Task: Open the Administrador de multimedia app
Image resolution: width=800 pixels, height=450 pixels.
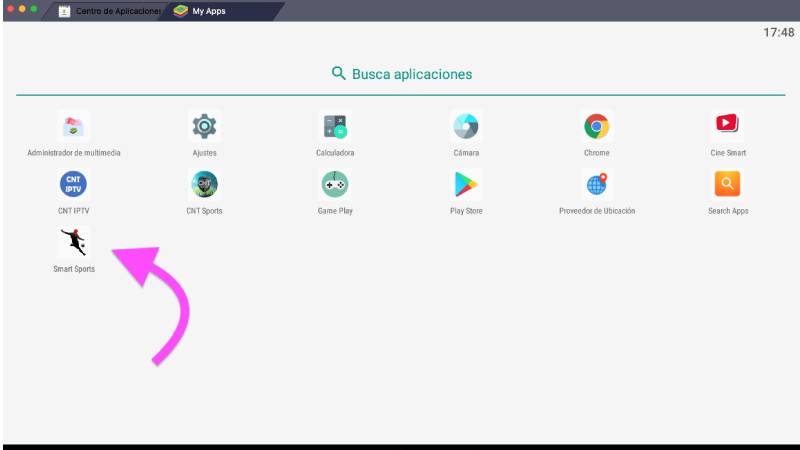Action: 73,127
